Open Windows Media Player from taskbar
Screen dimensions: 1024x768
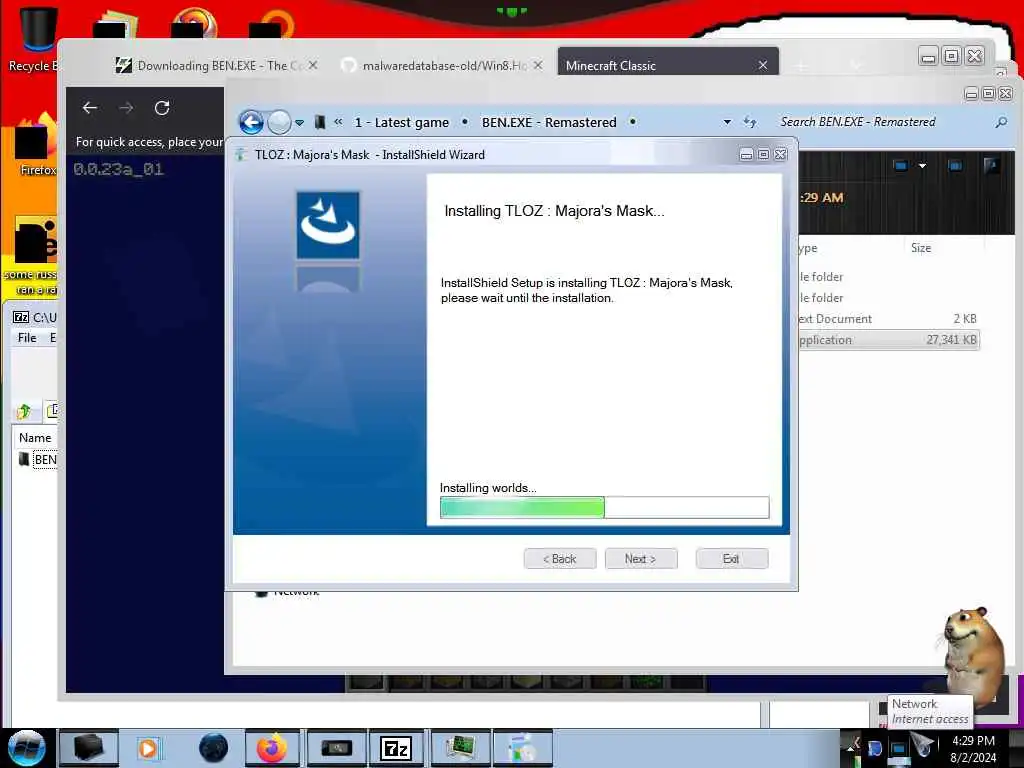pyautogui.click(x=149, y=748)
